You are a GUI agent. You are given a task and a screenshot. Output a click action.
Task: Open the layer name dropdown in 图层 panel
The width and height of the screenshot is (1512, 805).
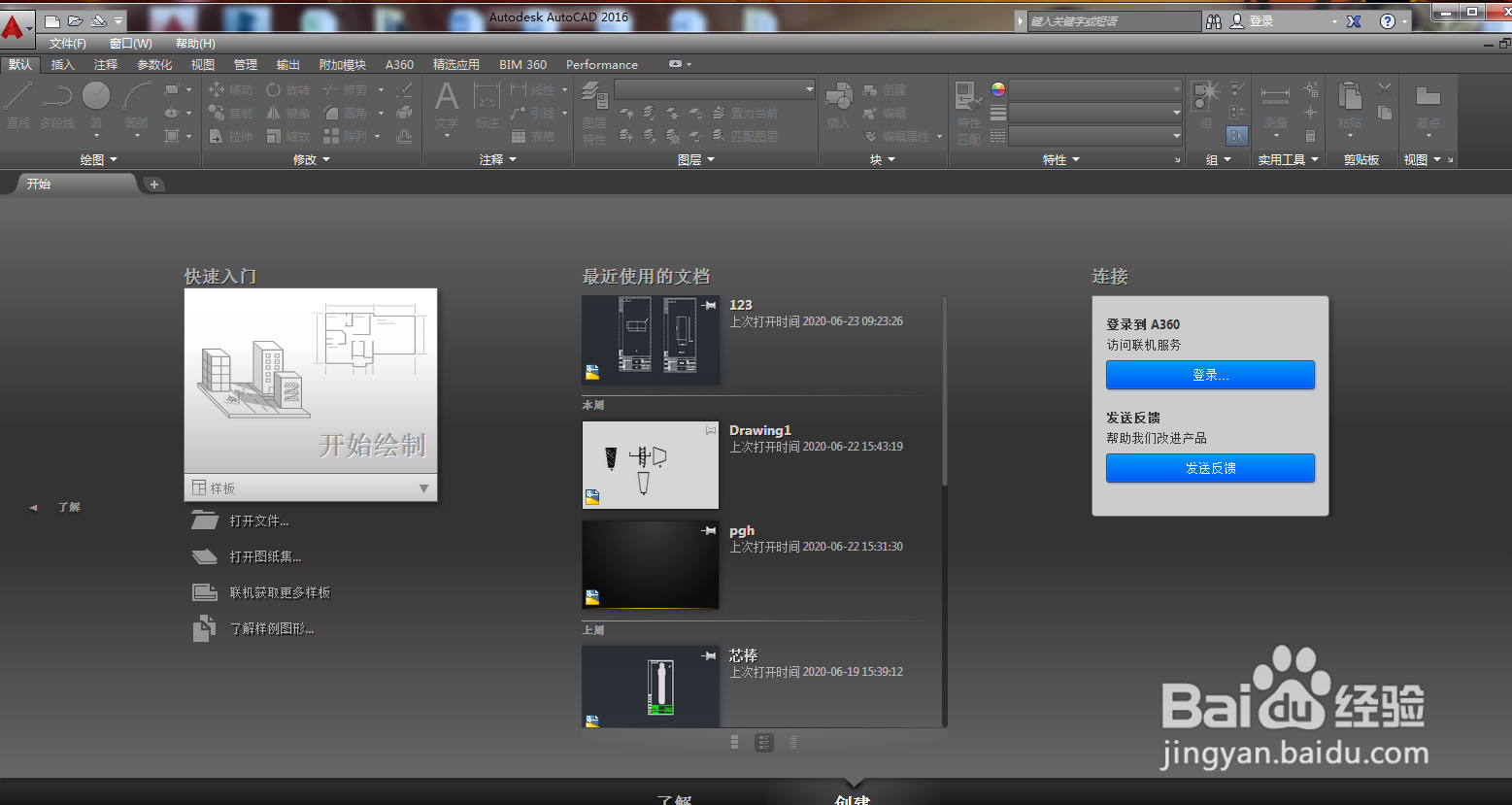715,89
